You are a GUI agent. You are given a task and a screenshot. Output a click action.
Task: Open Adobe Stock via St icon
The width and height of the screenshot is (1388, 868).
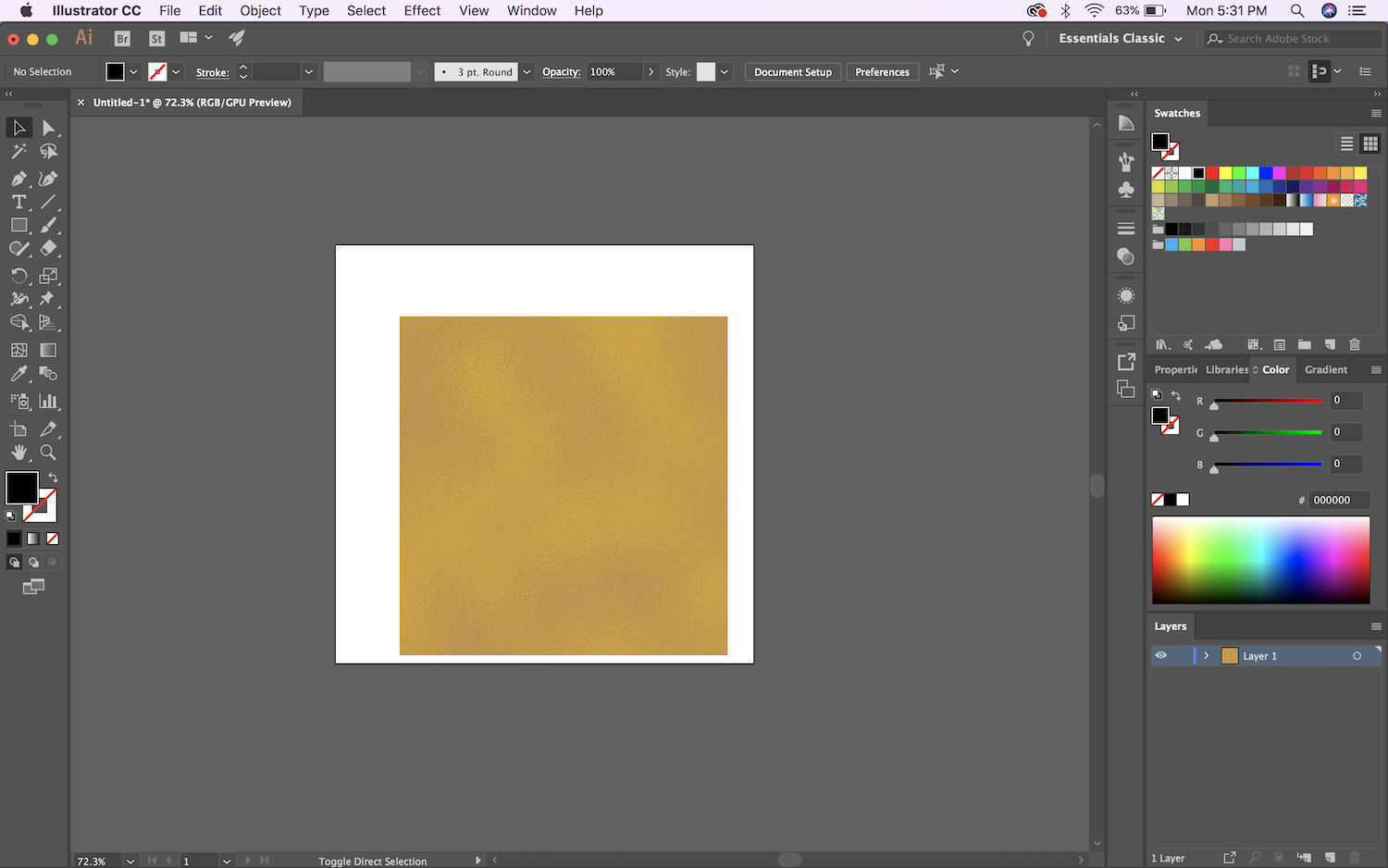[157, 39]
